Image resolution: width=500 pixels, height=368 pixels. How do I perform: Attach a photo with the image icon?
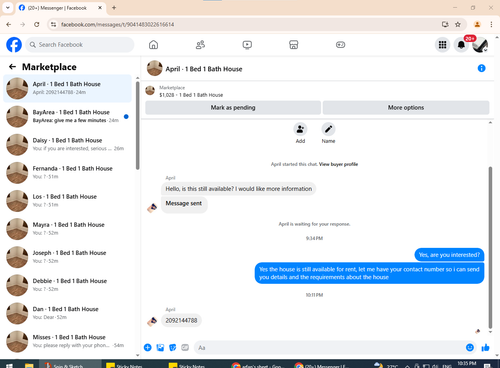tap(160, 348)
